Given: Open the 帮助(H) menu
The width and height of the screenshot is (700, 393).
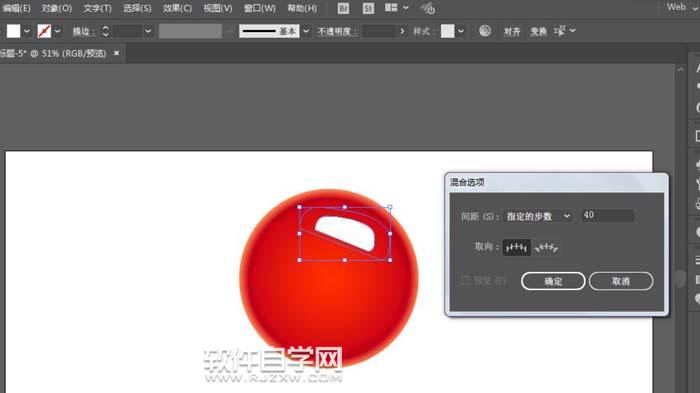Looking at the screenshot, I should [x=302, y=8].
